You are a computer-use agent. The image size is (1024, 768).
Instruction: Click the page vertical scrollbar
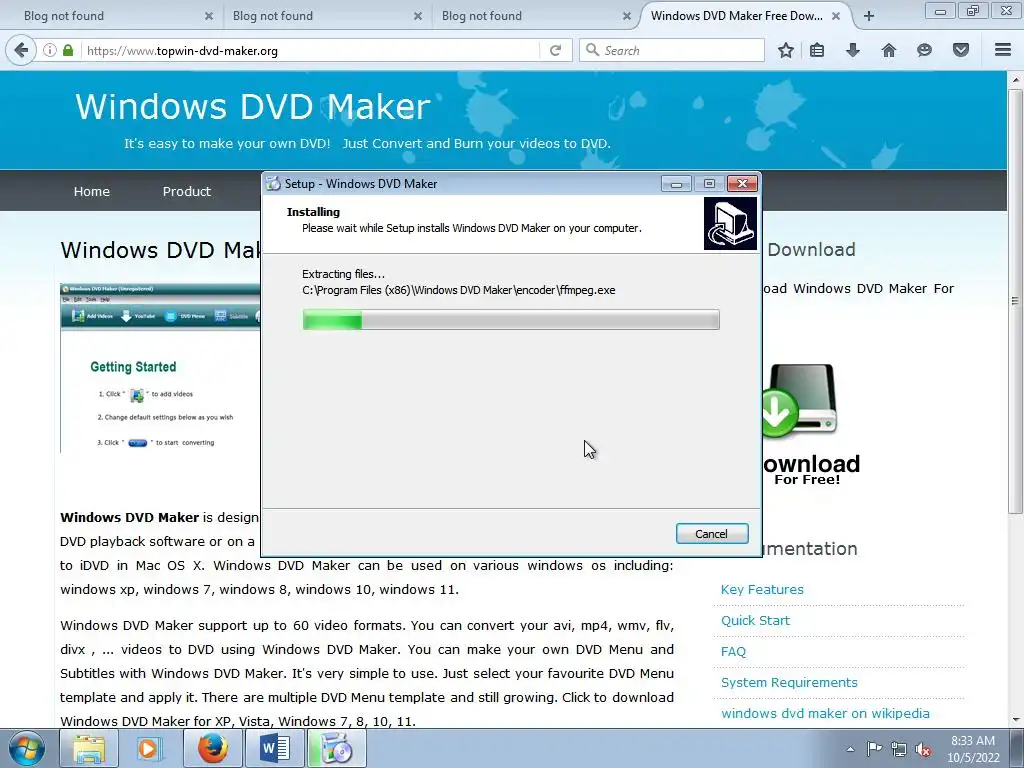coord(1014,300)
